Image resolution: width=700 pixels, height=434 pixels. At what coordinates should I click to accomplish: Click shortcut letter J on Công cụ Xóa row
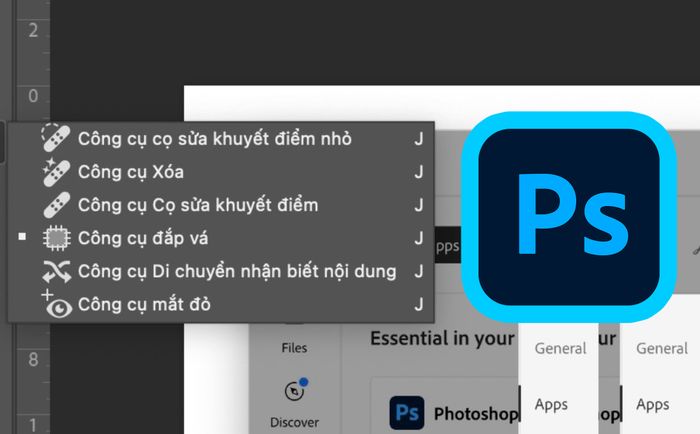coord(418,172)
